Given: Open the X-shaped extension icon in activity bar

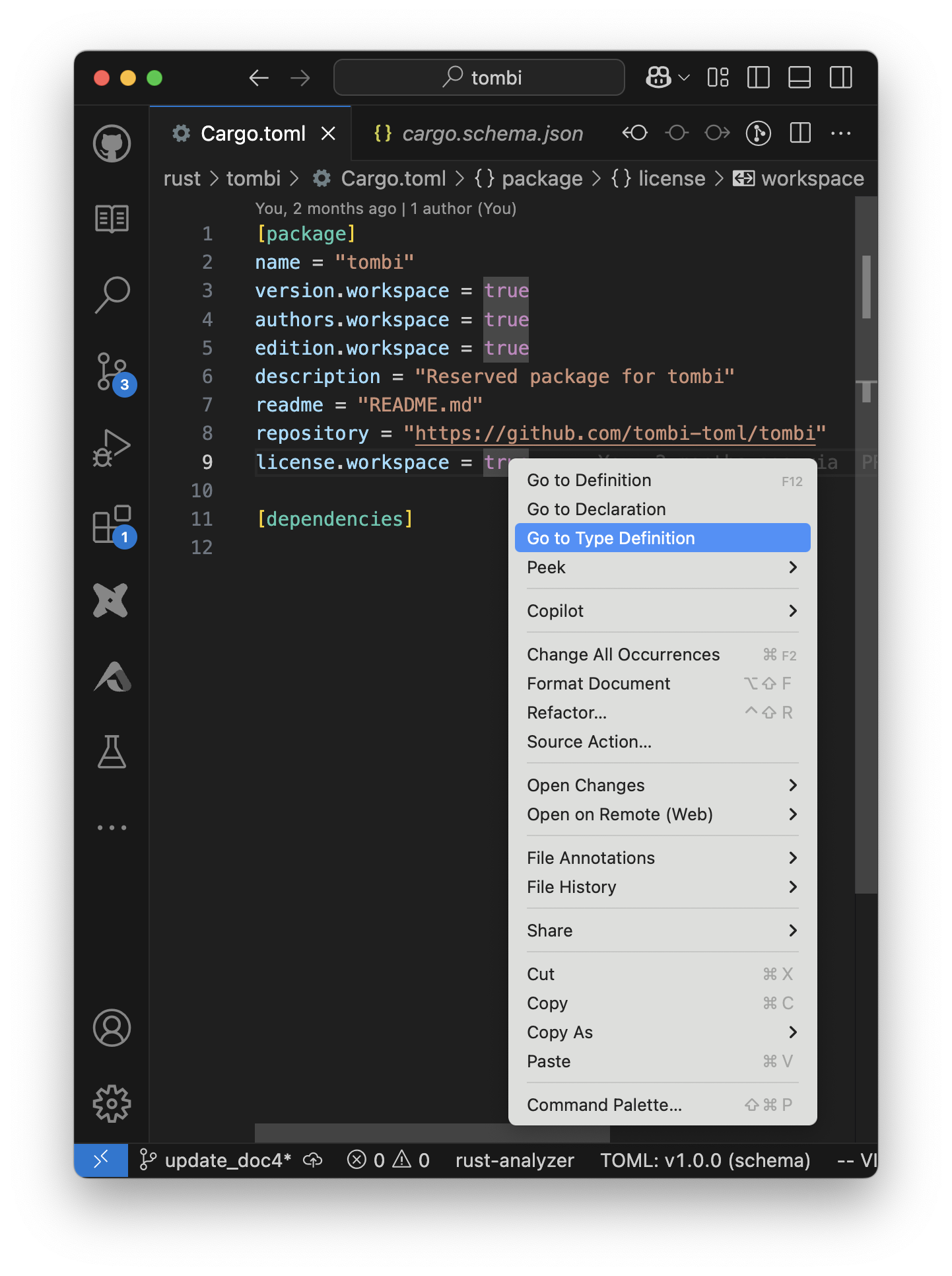Looking at the screenshot, I should (x=111, y=600).
